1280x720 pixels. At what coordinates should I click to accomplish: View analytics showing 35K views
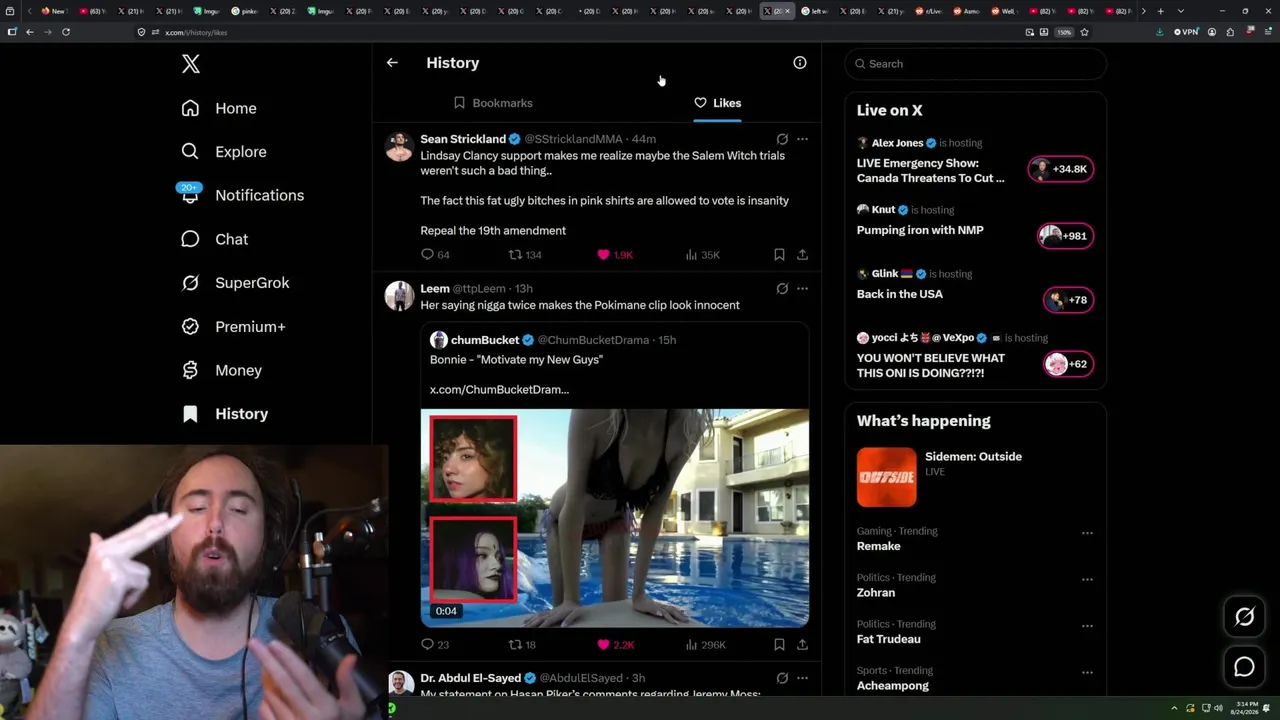(702, 255)
